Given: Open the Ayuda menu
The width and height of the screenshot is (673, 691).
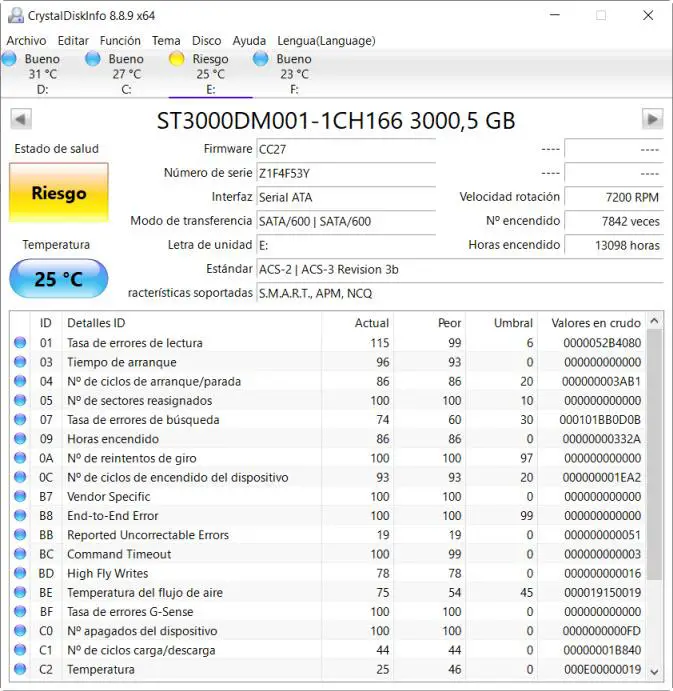Looking at the screenshot, I should click(249, 41).
